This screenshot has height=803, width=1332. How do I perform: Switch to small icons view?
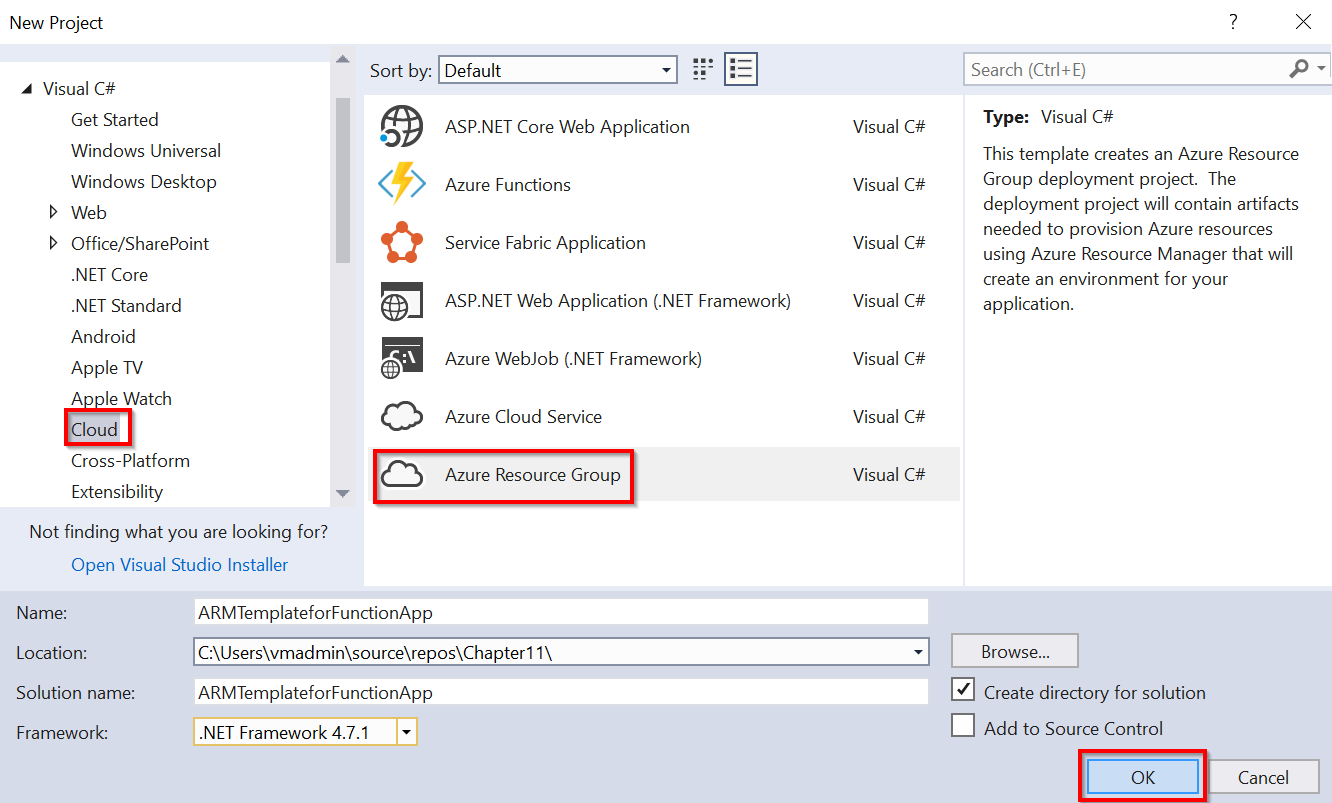(703, 69)
